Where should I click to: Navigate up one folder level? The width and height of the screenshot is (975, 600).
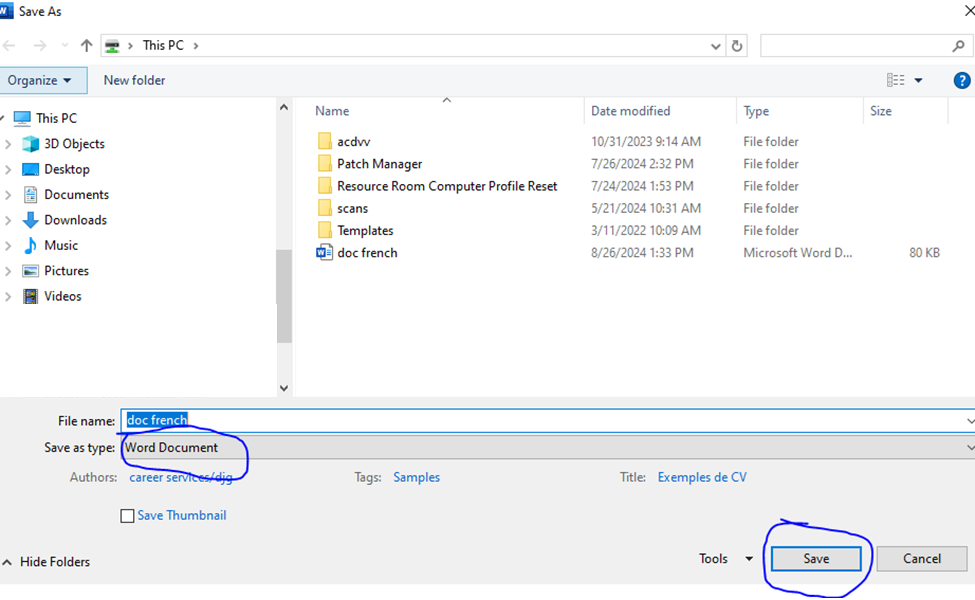coord(85,45)
